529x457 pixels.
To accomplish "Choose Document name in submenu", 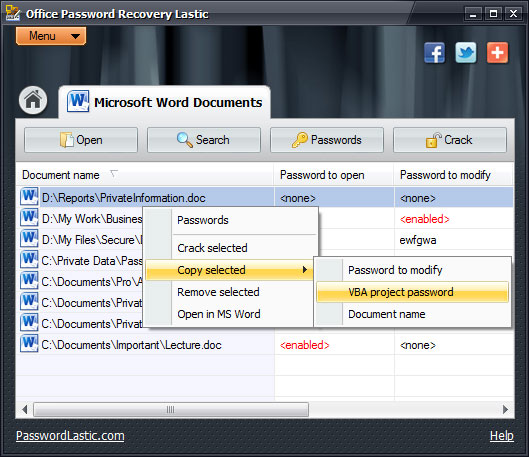I will pos(412,314).
